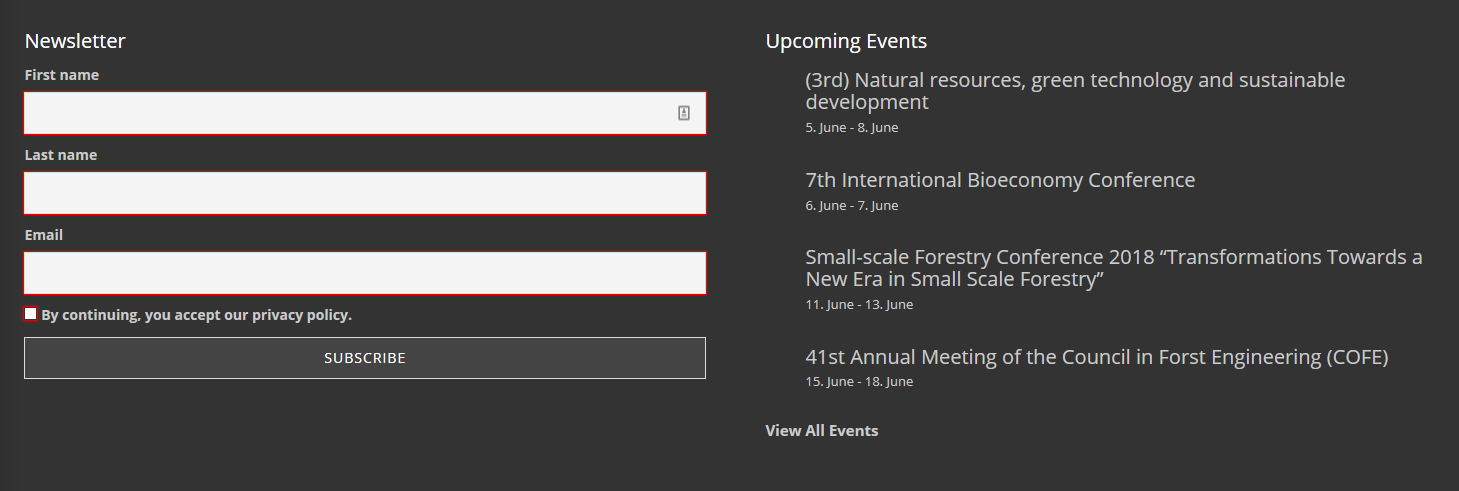The height and width of the screenshot is (491, 1459).
Task: Focus the Last name input field
Action: tap(365, 193)
